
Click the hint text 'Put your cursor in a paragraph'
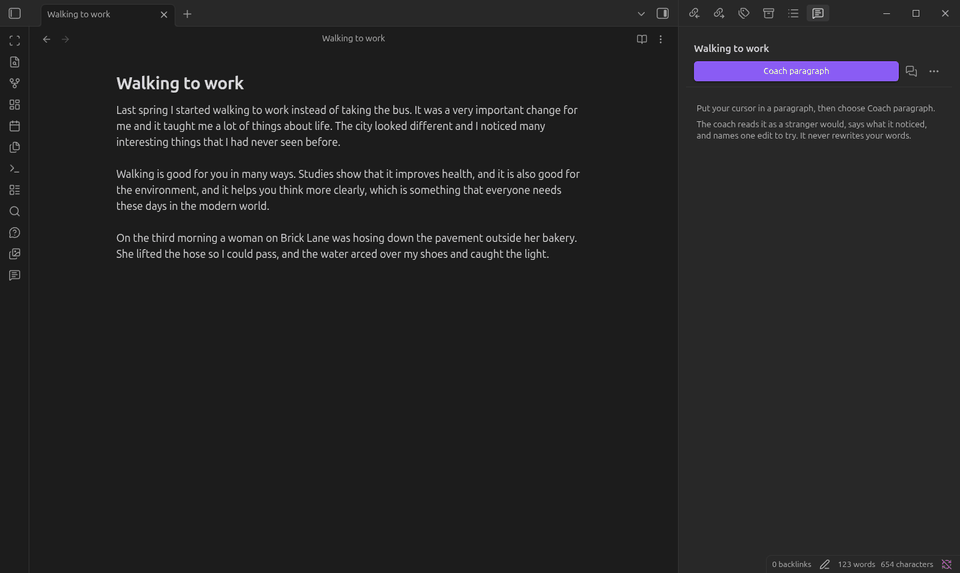tap(816, 108)
